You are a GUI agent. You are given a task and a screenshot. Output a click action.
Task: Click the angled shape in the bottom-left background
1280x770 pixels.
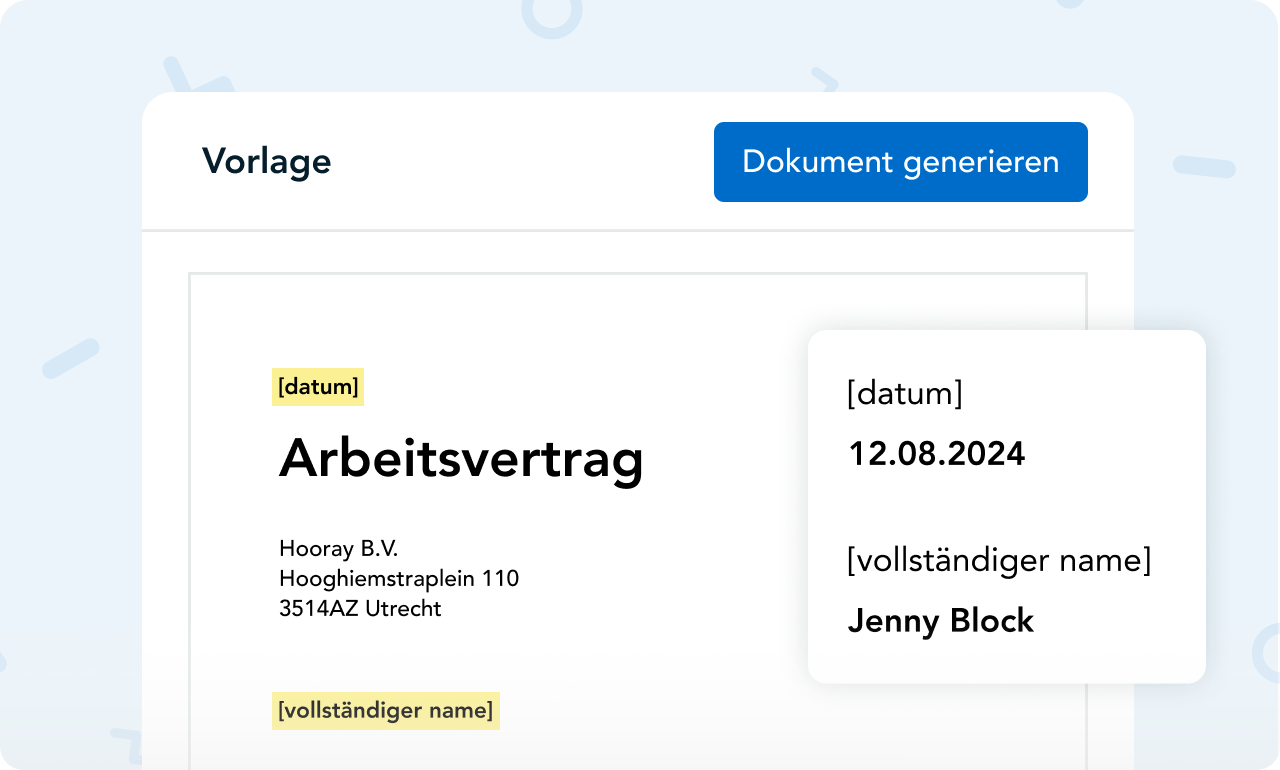[126, 744]
